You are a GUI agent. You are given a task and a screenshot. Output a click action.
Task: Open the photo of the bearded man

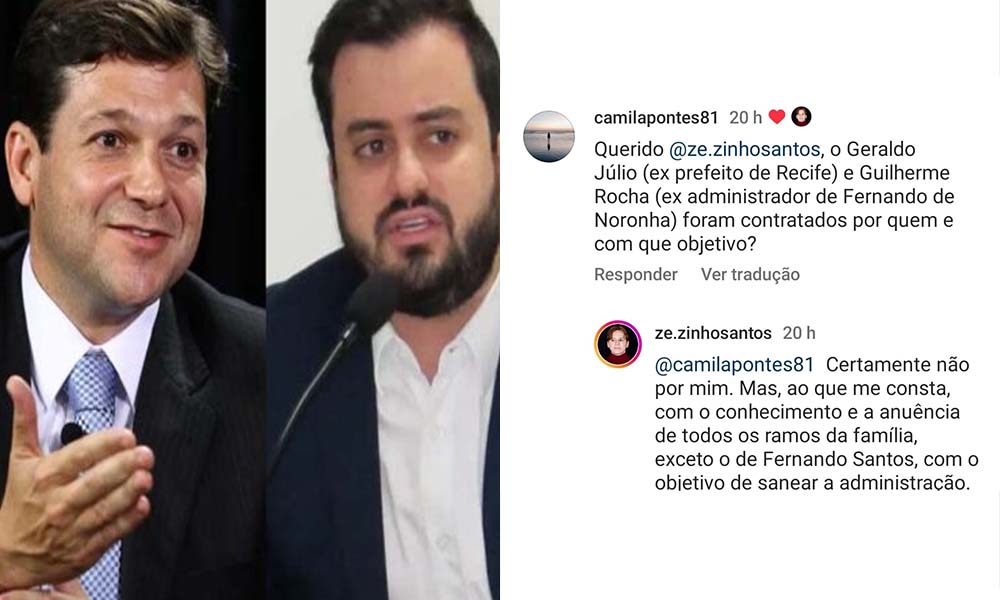click(x=383, y=300)
